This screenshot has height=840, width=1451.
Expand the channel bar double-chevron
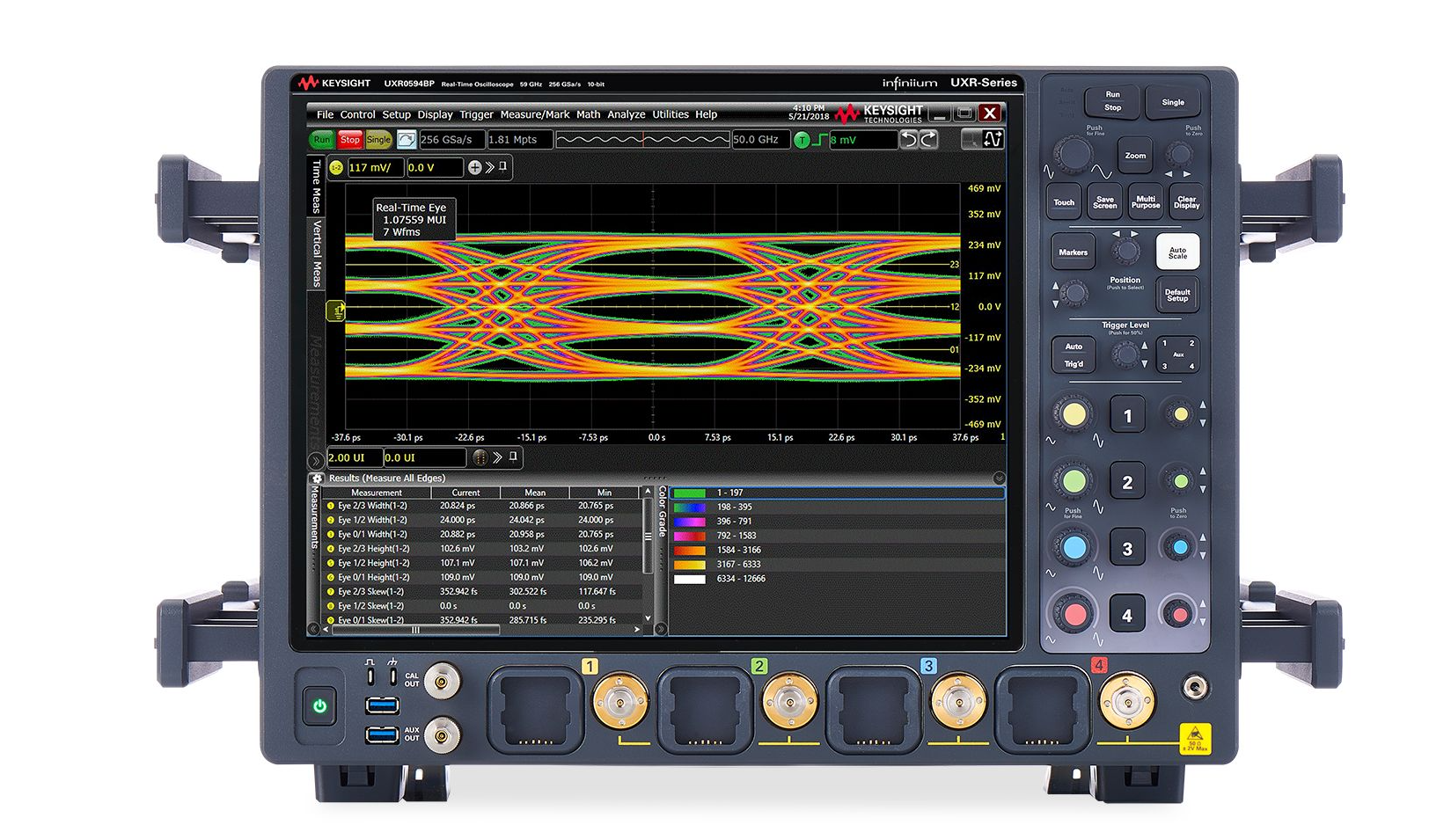pyautogui.click(x=490, y=167)
